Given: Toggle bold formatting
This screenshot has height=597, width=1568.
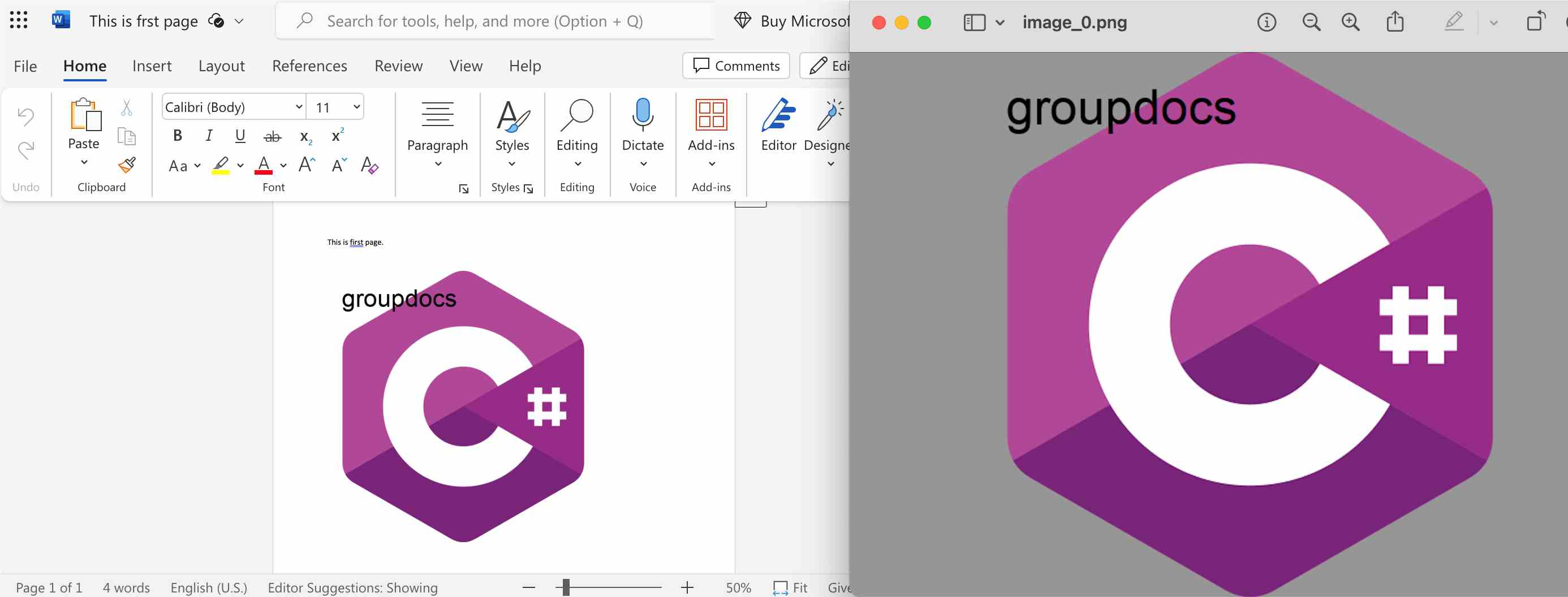Looking at the screenshot, I should [x=178, y=136].
